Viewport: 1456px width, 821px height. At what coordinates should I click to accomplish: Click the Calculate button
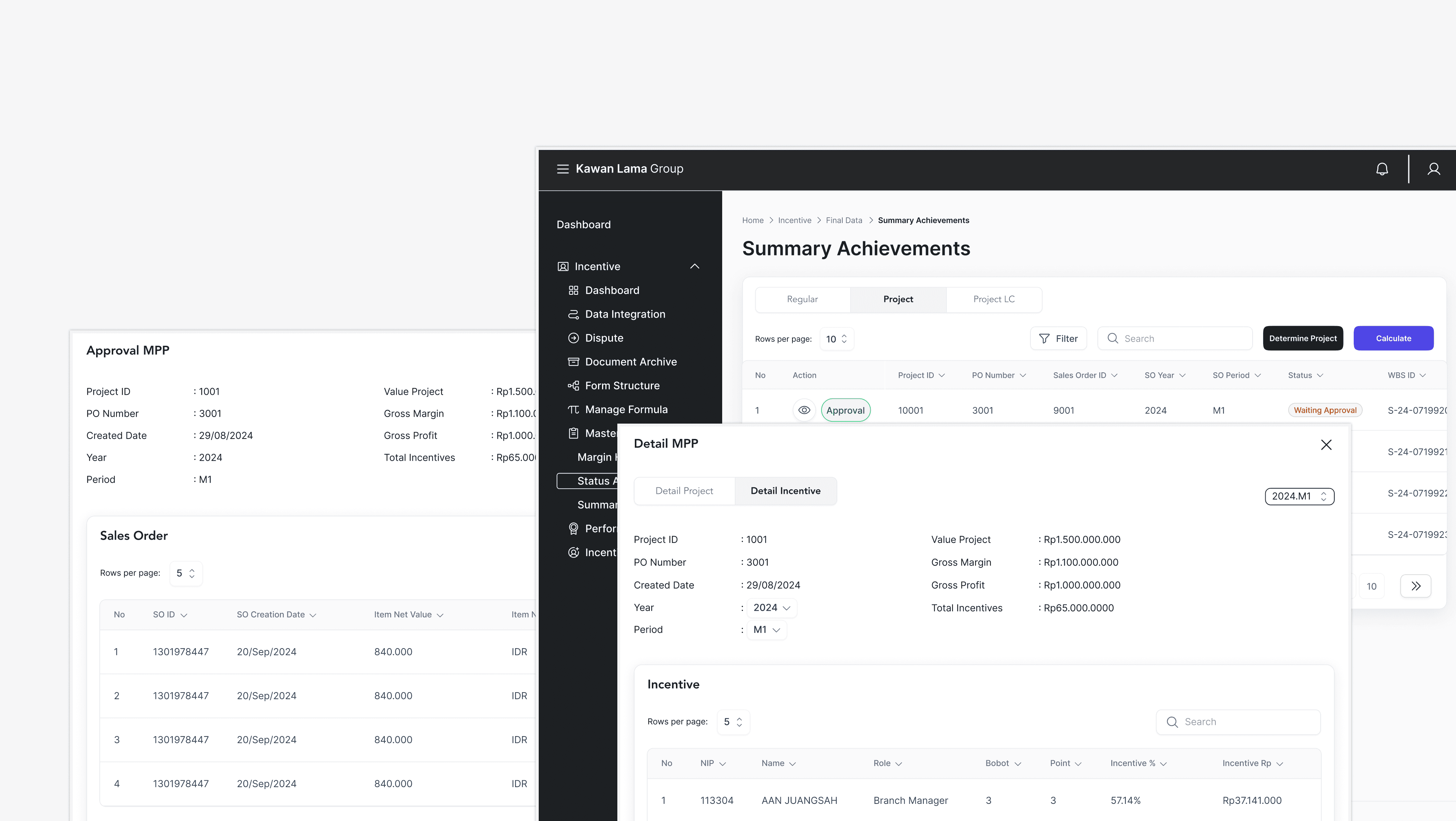pyautogui.click(x=1393, y=338)
